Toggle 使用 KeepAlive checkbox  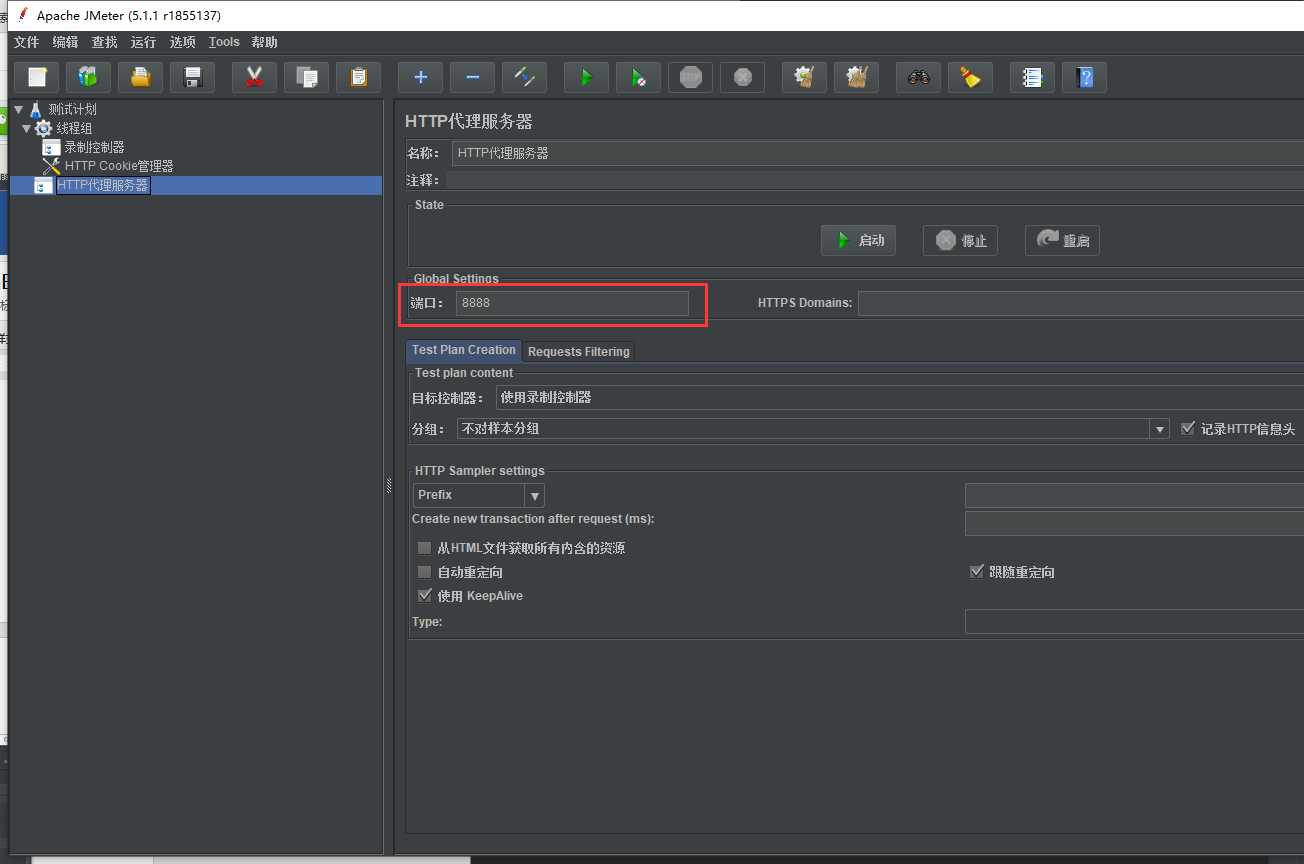[x=425, y=595]
